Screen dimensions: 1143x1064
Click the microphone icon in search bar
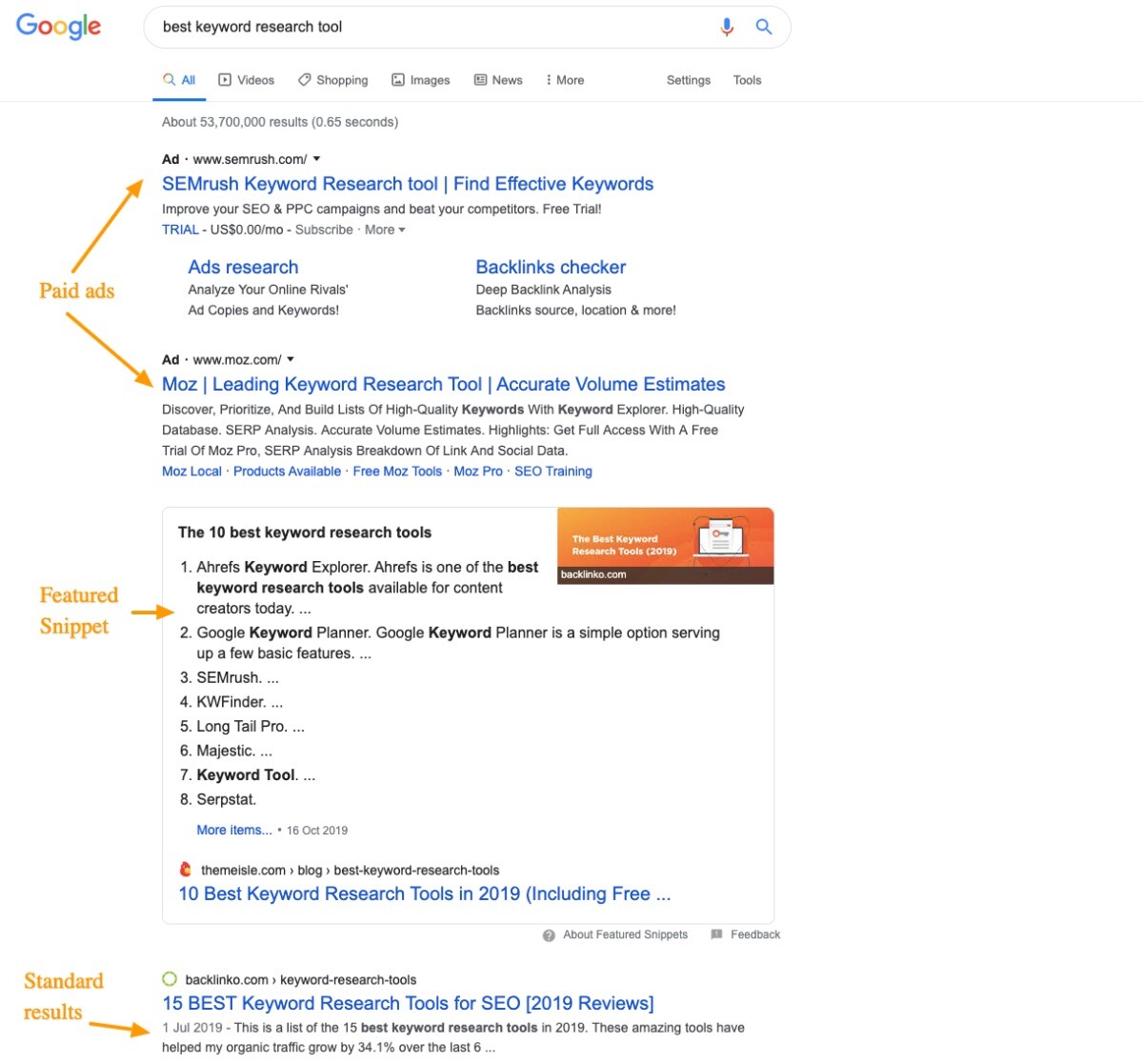click(x=727, y=27)
